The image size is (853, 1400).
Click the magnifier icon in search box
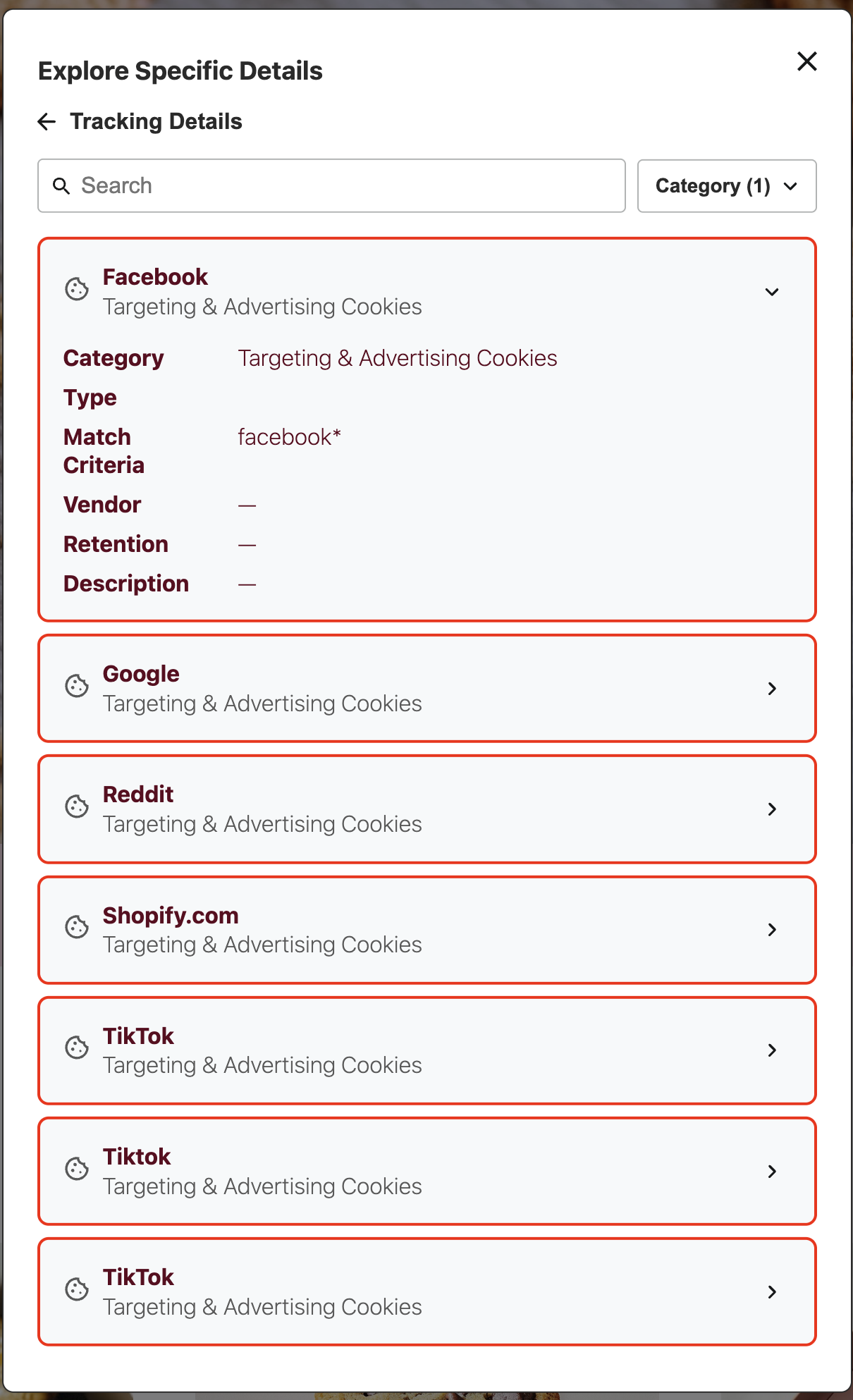pyautogui.click(x=61, y=186)
